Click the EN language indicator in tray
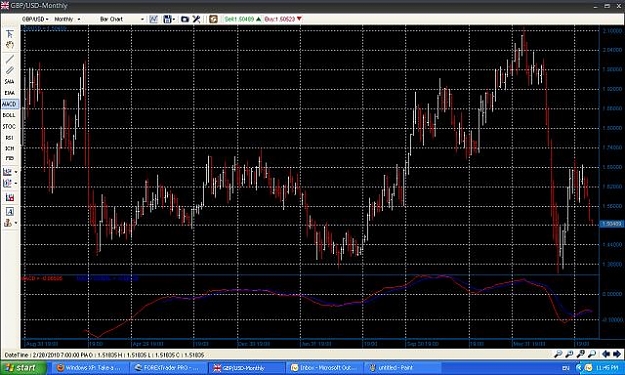Viewport: 625px width, 375px height. [x=566, y=368]
